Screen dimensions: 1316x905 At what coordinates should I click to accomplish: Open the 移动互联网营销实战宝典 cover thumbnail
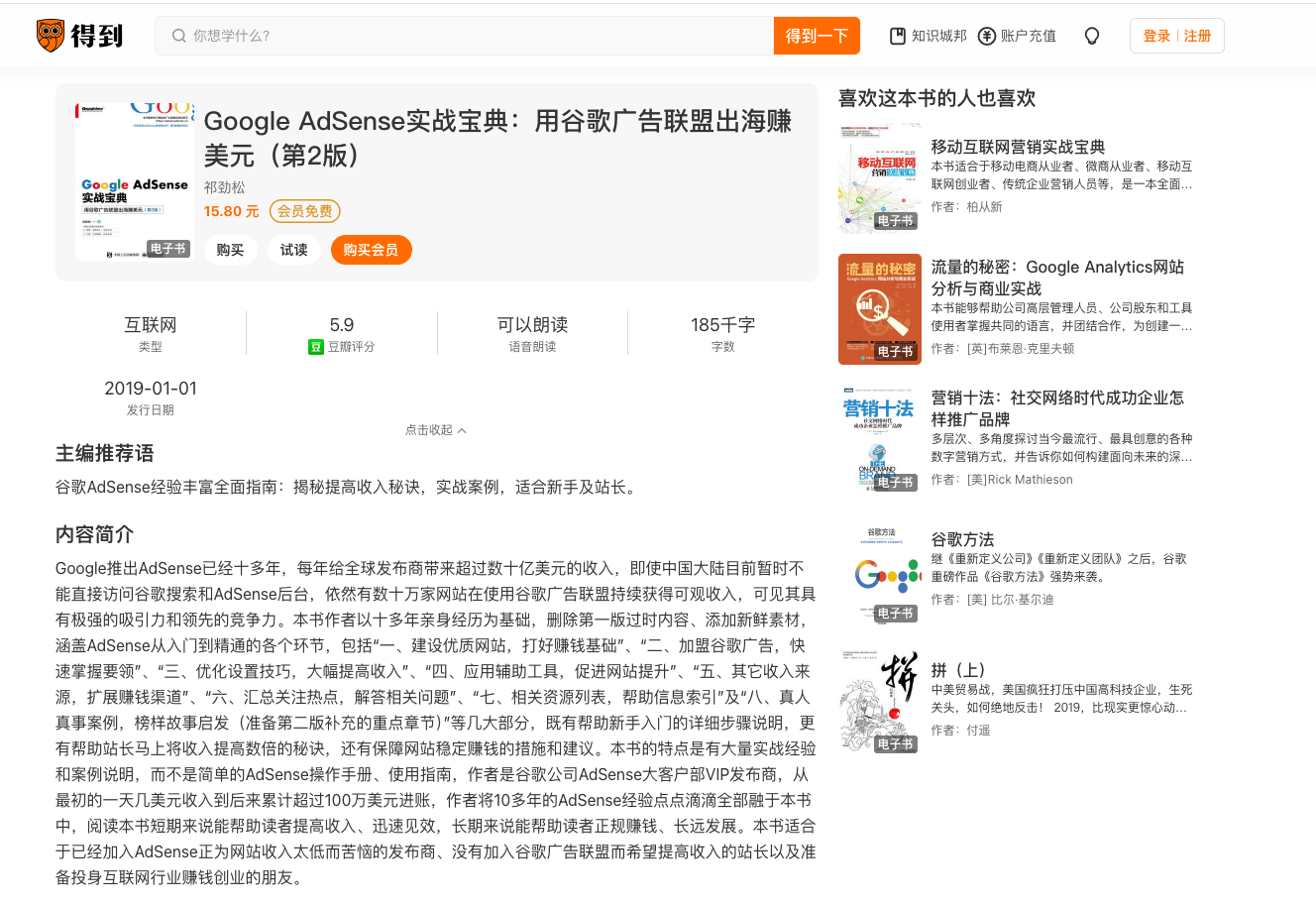click(x=880, y=178)
